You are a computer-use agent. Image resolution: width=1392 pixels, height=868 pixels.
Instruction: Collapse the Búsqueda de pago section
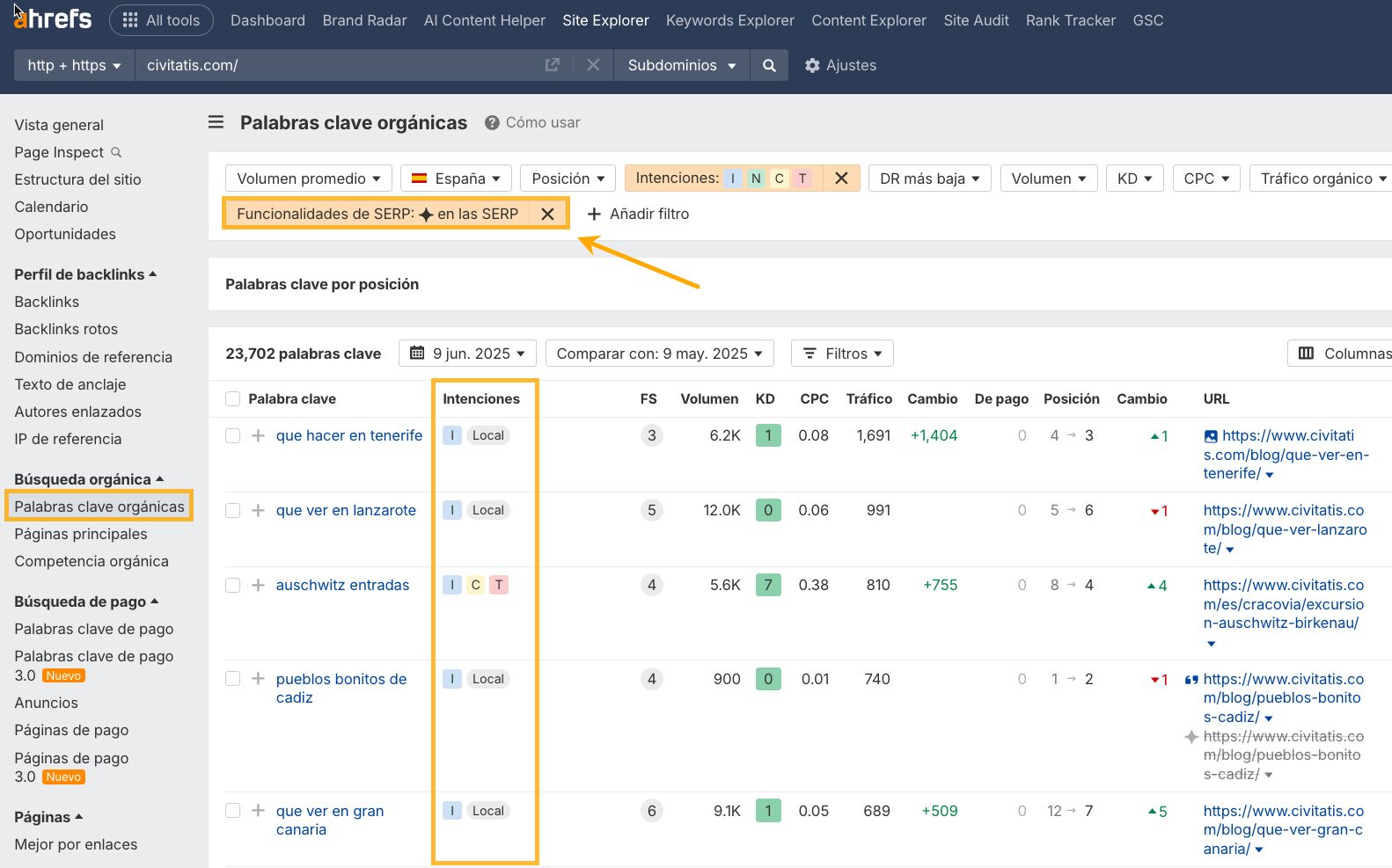tap(86, 602)
